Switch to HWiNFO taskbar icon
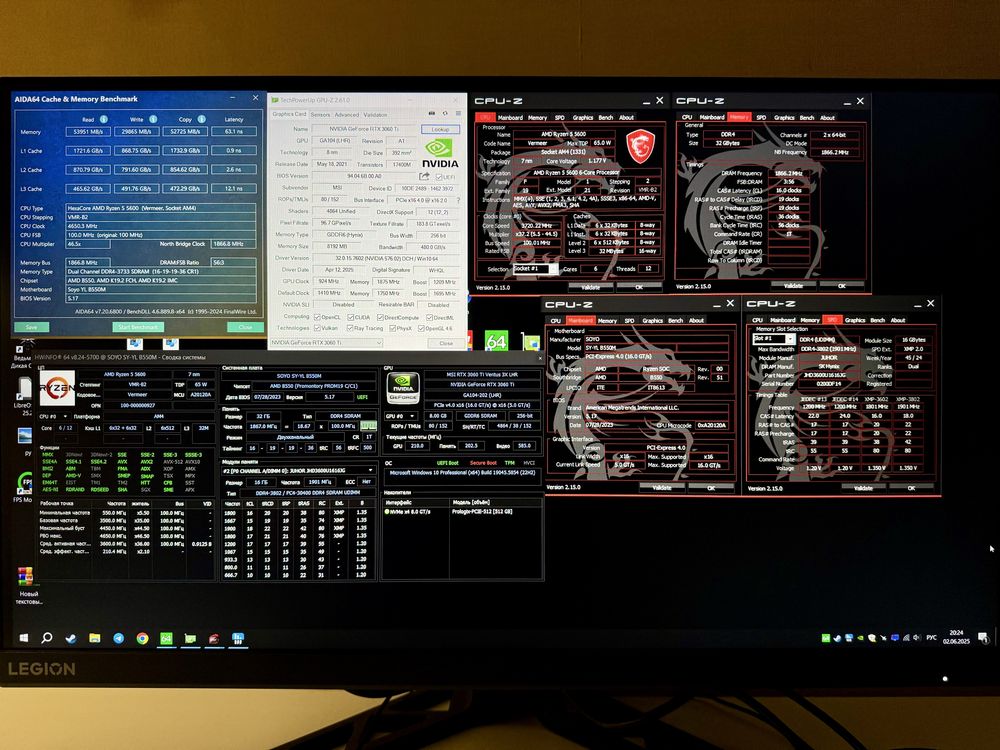The width and height of the screenshot is (1000, 750). pyautogui.click(x=239, y=638)
